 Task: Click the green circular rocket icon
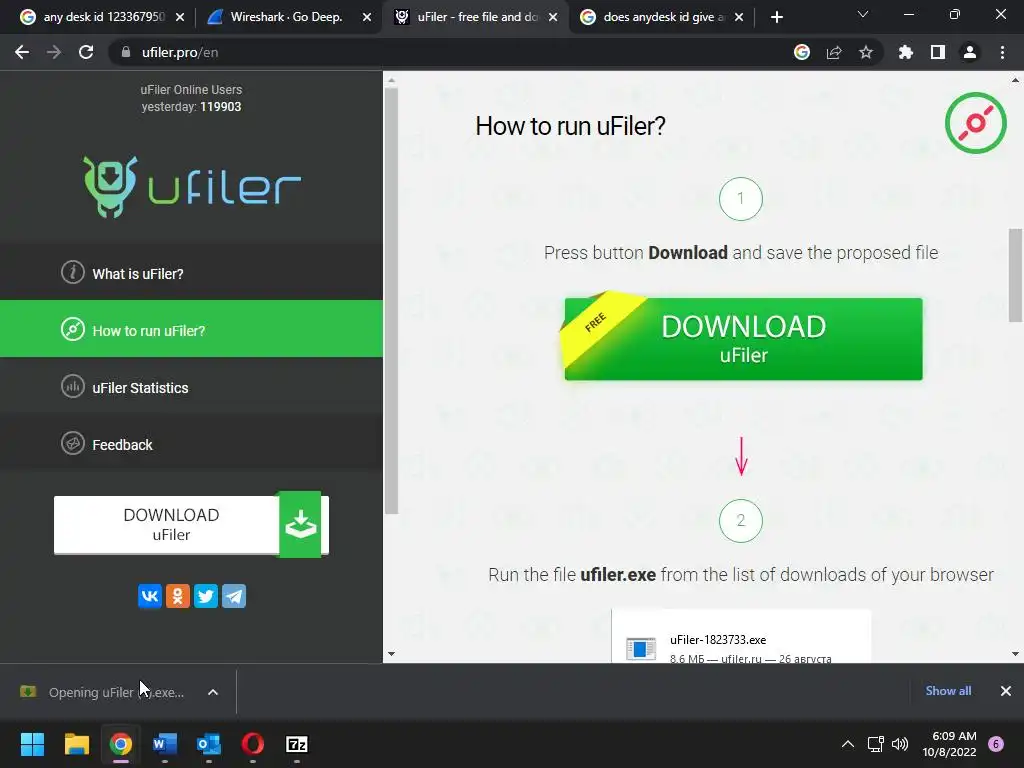[976, 123]
